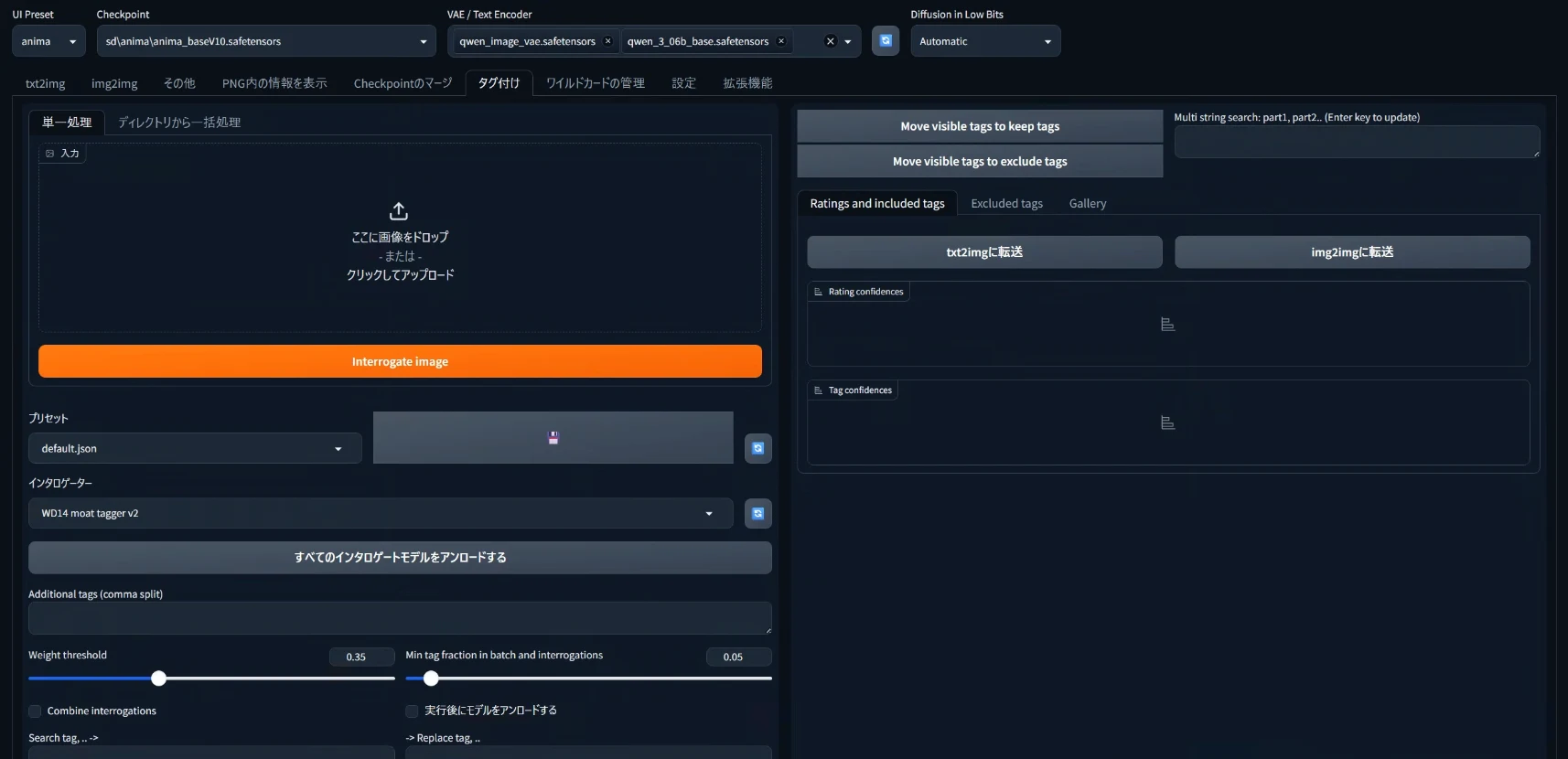Viewport: 1568px width, 759px height.
Task: Click the 入力 image label icon
Action: (49, 154)
